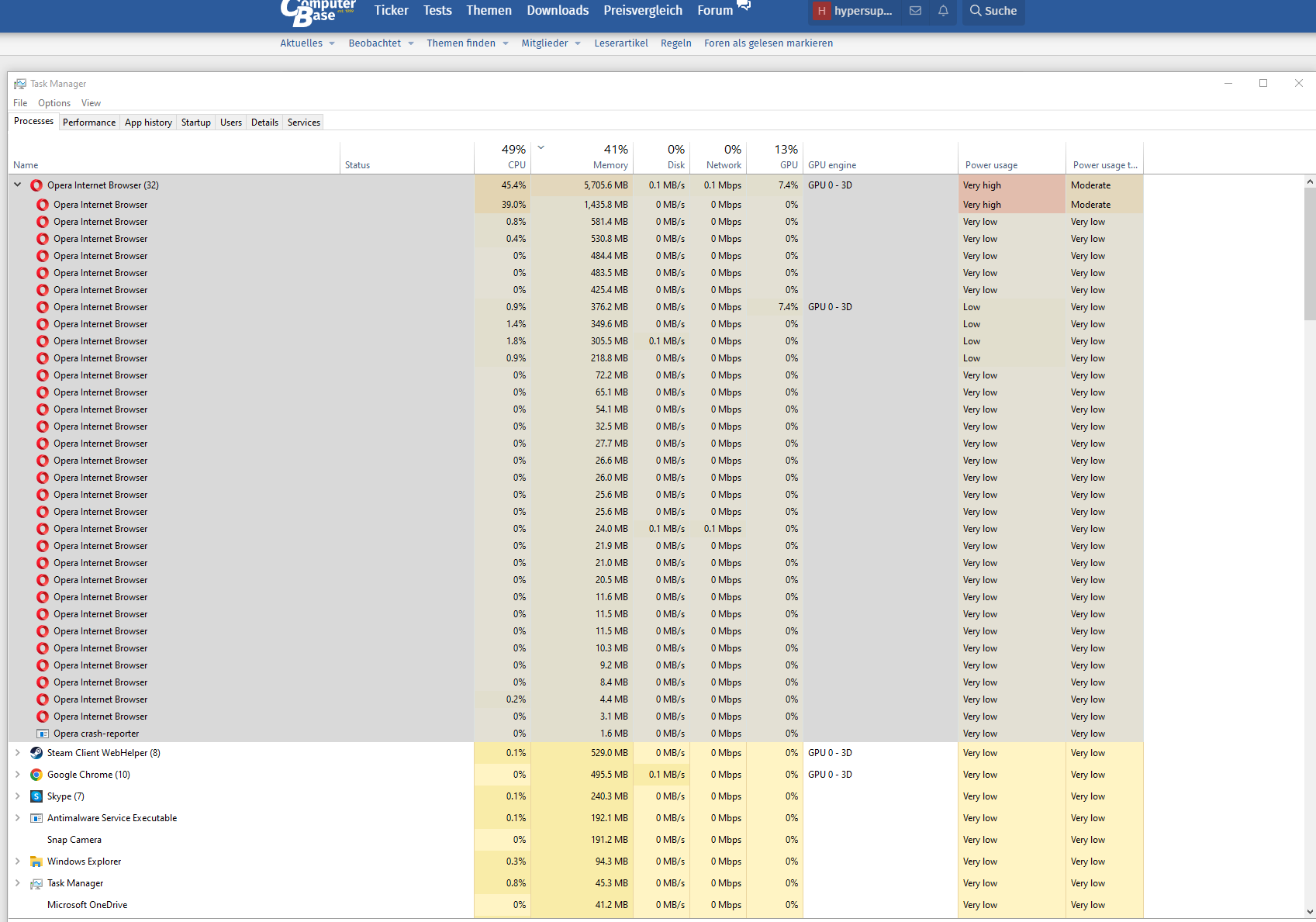Open Preisvergleich in top navigation
This screenshot has width=1316, height=922.
pos(643,11)
